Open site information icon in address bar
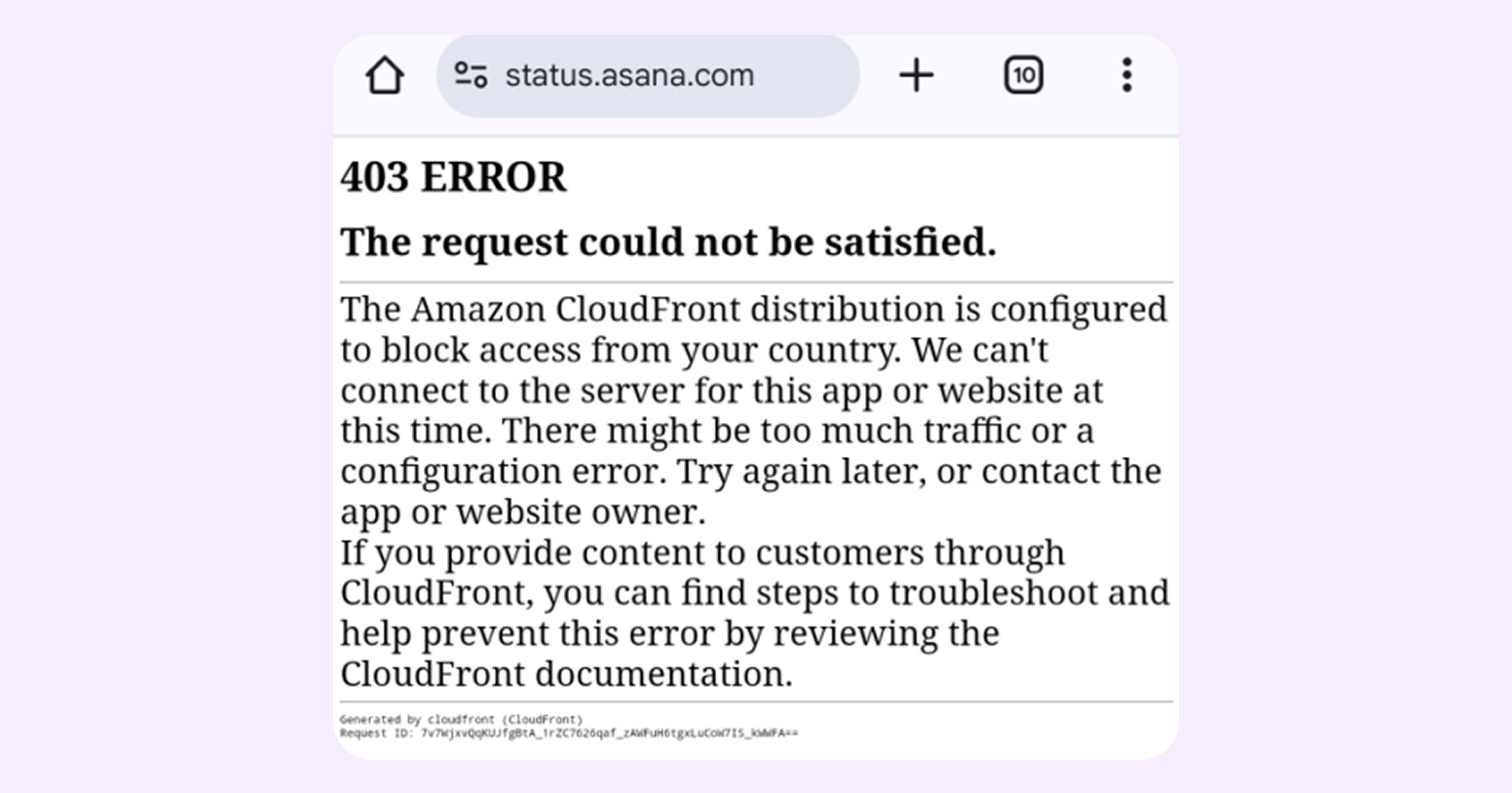1512x793 pixels. [x=472, y=75]
